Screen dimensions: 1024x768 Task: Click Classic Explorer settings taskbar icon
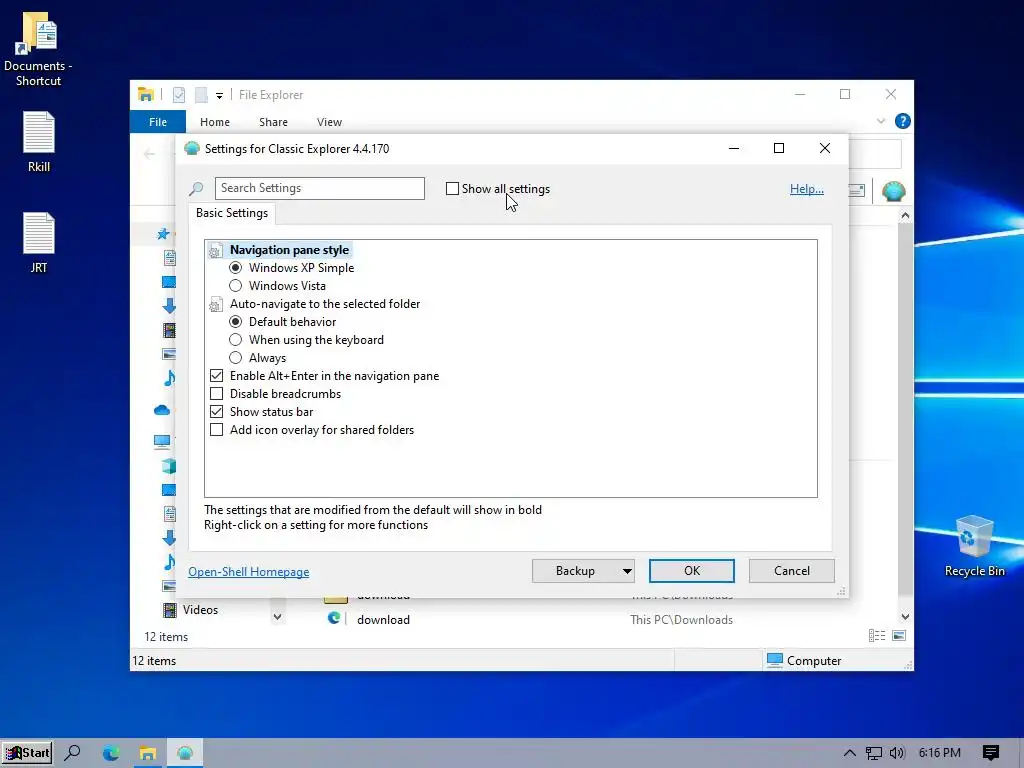click(x=185, y=753)
